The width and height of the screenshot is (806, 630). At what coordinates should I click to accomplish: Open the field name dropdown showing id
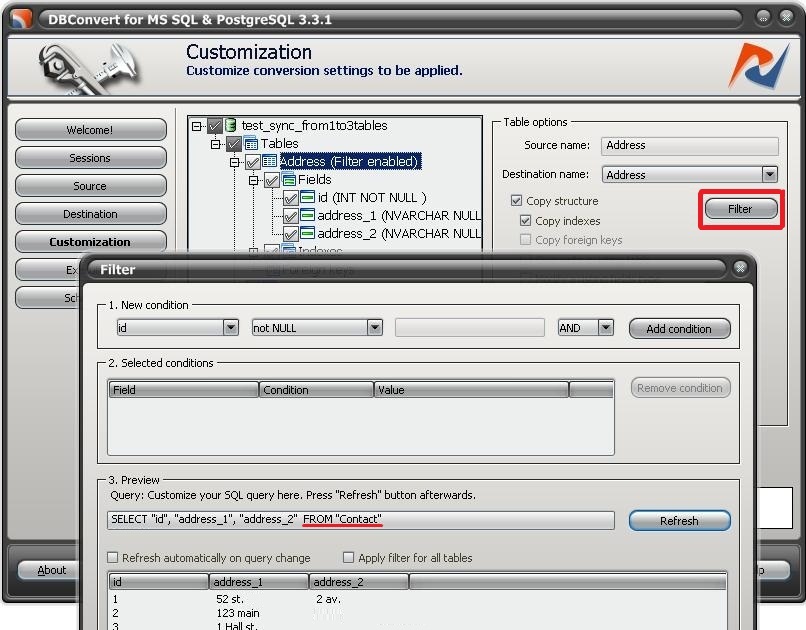(230, 327)
